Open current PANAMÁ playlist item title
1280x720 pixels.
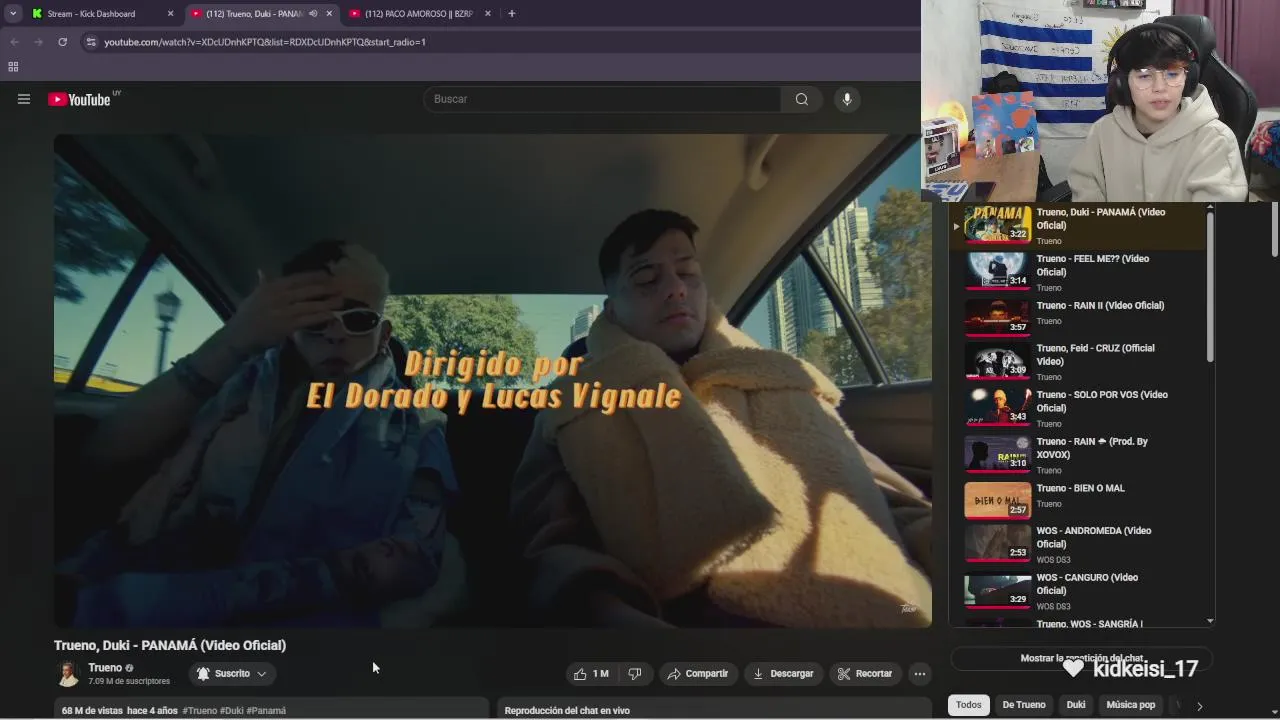pos(1101,219)
